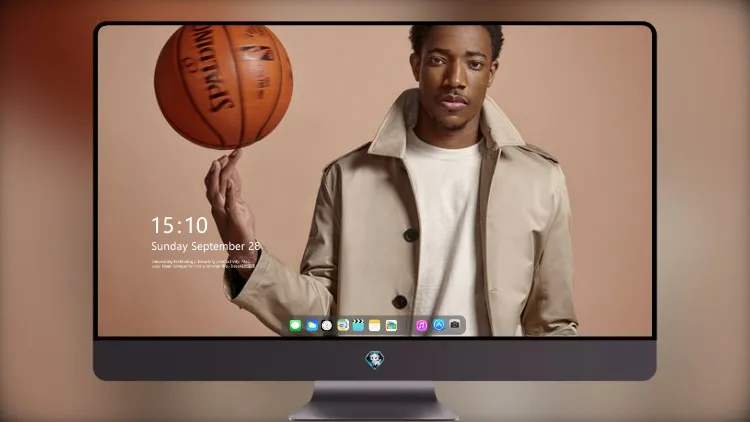Click the mascot logo on monitor chin
This screenshot has width=750, height=422.
tap(375, 360)
